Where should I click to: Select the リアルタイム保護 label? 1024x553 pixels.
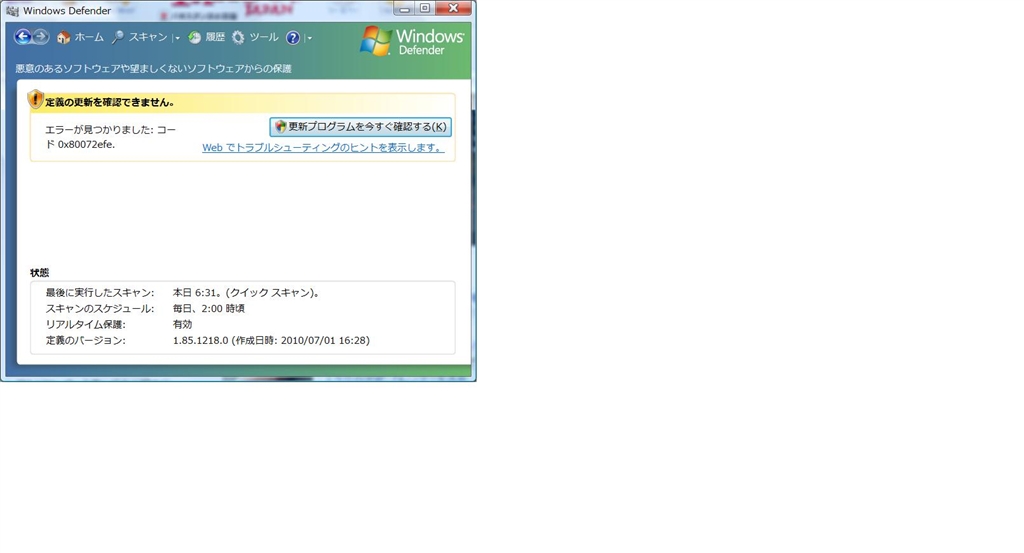point(85,324)
